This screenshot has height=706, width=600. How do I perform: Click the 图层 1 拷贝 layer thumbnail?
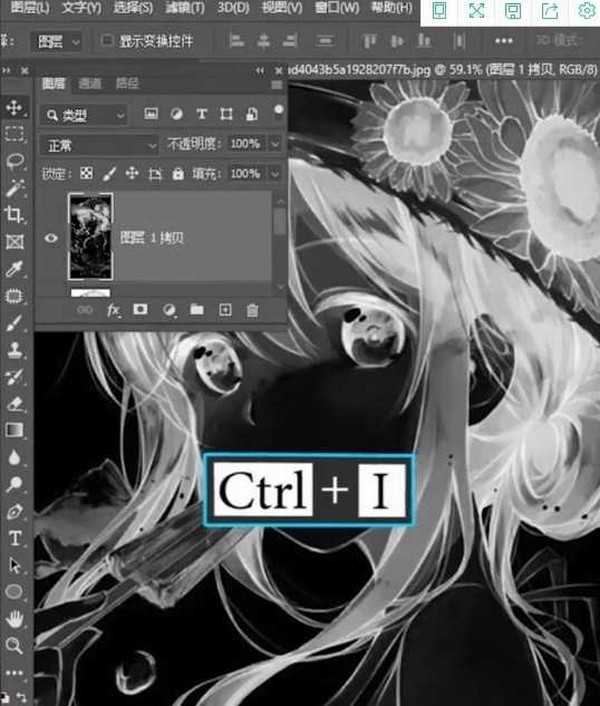click(x=90, y=236)
